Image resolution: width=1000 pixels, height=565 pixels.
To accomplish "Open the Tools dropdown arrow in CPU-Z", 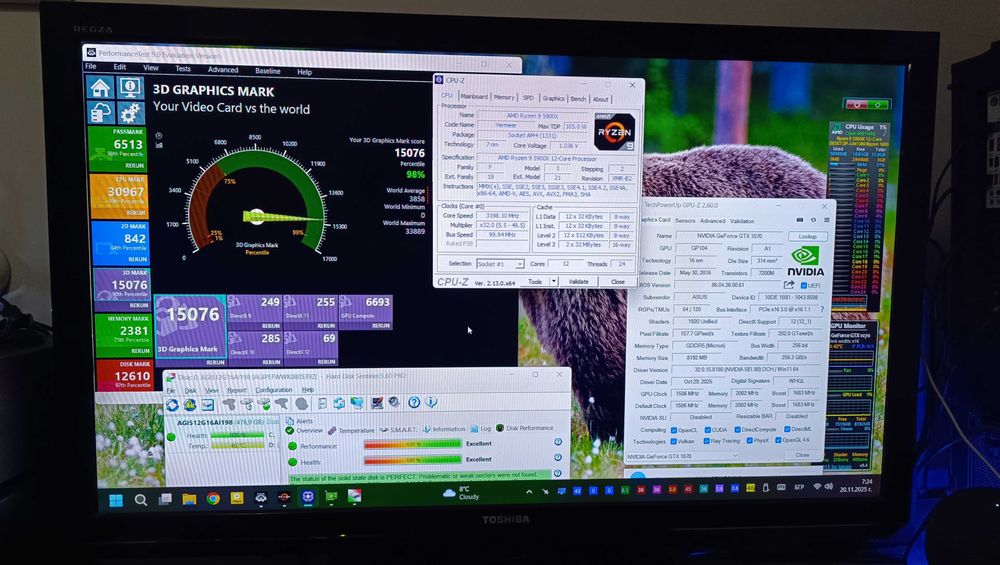I will pyautogui.click(x=554, y=281).
